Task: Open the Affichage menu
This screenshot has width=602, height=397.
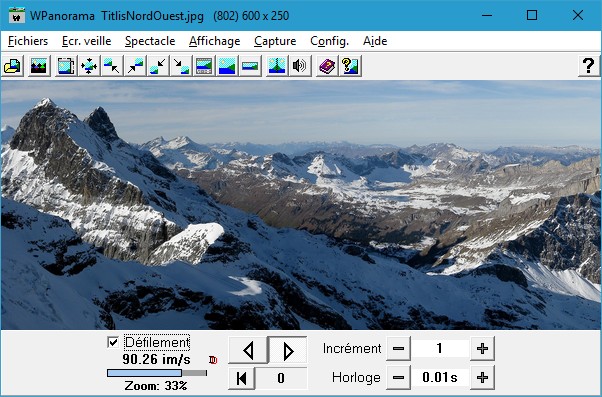Action: [215, 41]
